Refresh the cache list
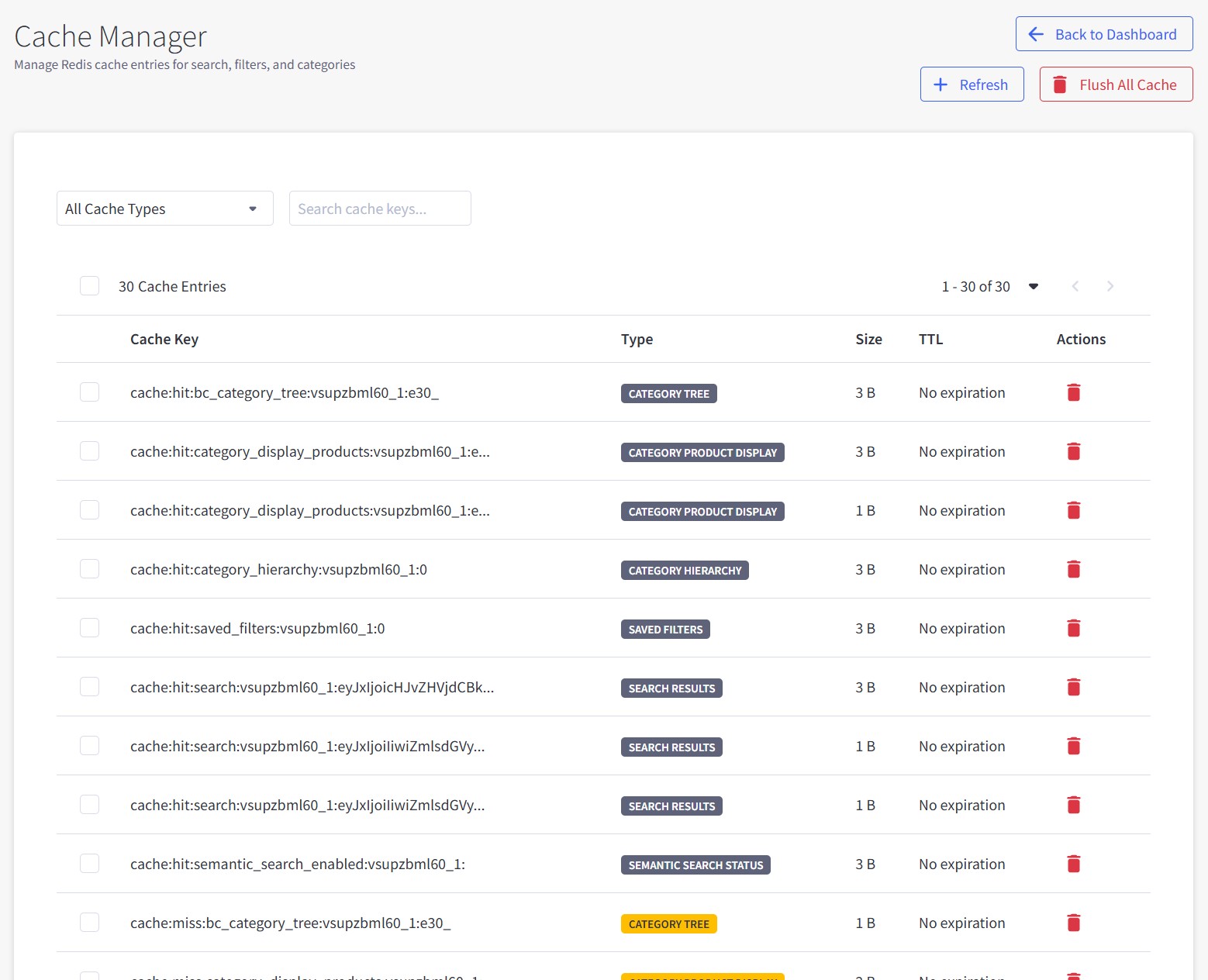Screen dimensions: 1208x980 point(972,85)
